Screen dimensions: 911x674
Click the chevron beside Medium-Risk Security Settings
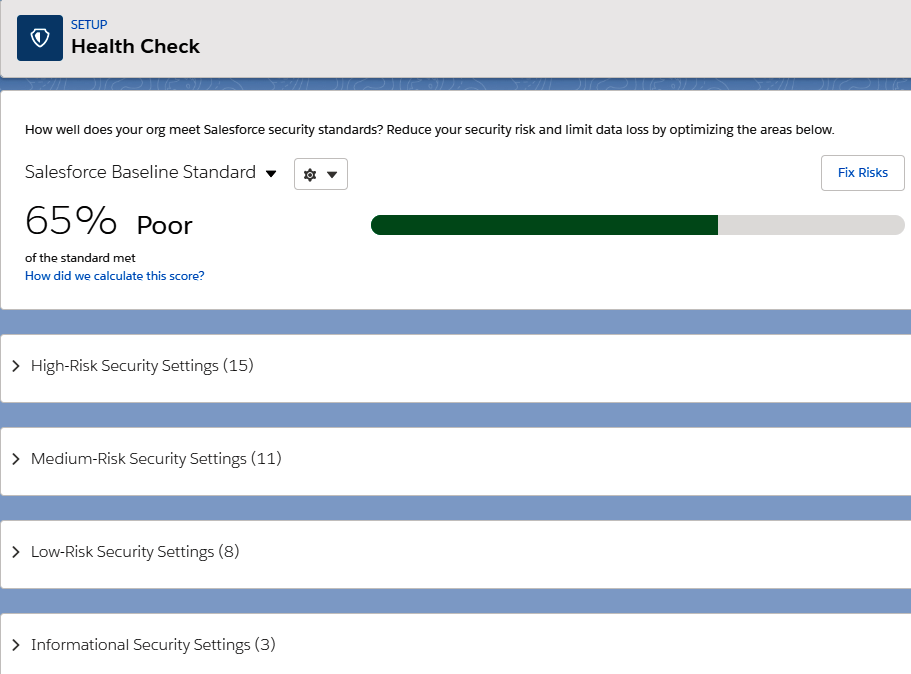click(15, 458)
